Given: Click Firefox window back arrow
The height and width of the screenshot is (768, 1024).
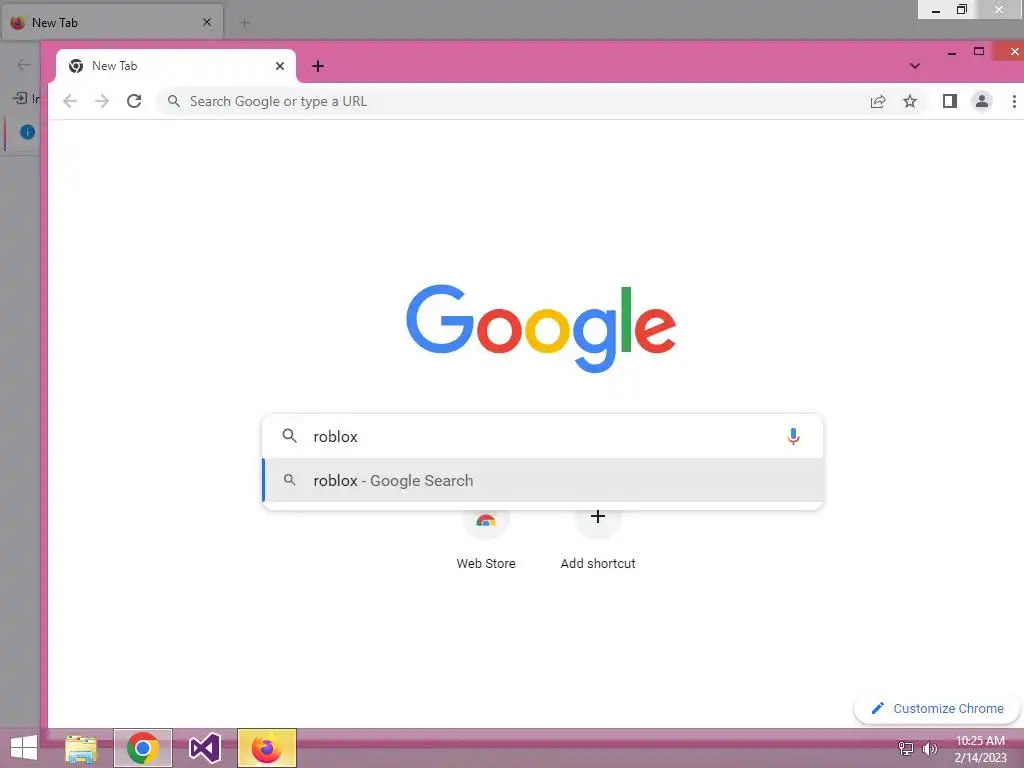Looking at the screenshot, I should (24, 65).
